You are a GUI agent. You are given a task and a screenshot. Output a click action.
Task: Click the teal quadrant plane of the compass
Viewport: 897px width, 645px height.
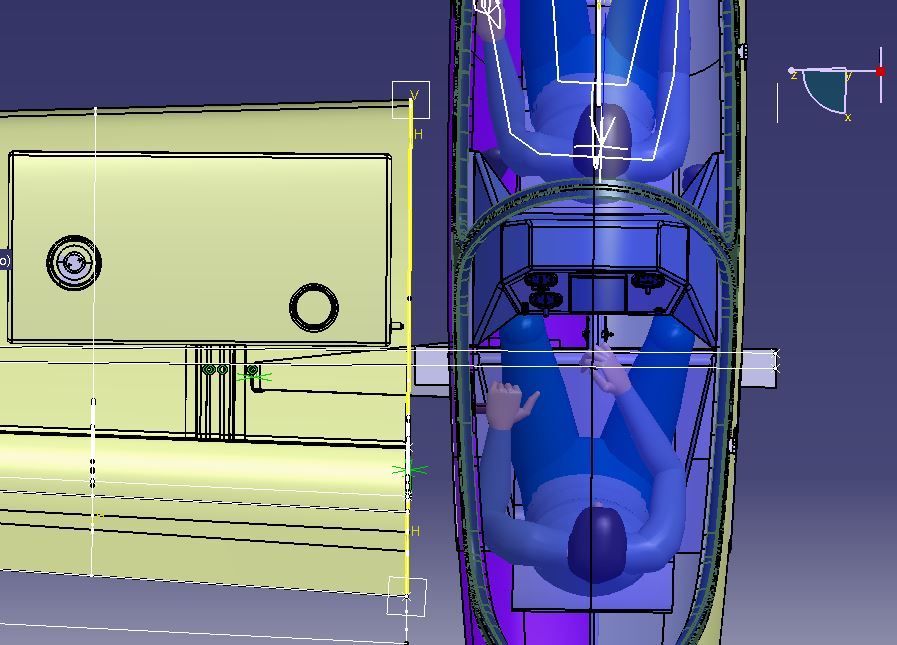click(826, 90)
